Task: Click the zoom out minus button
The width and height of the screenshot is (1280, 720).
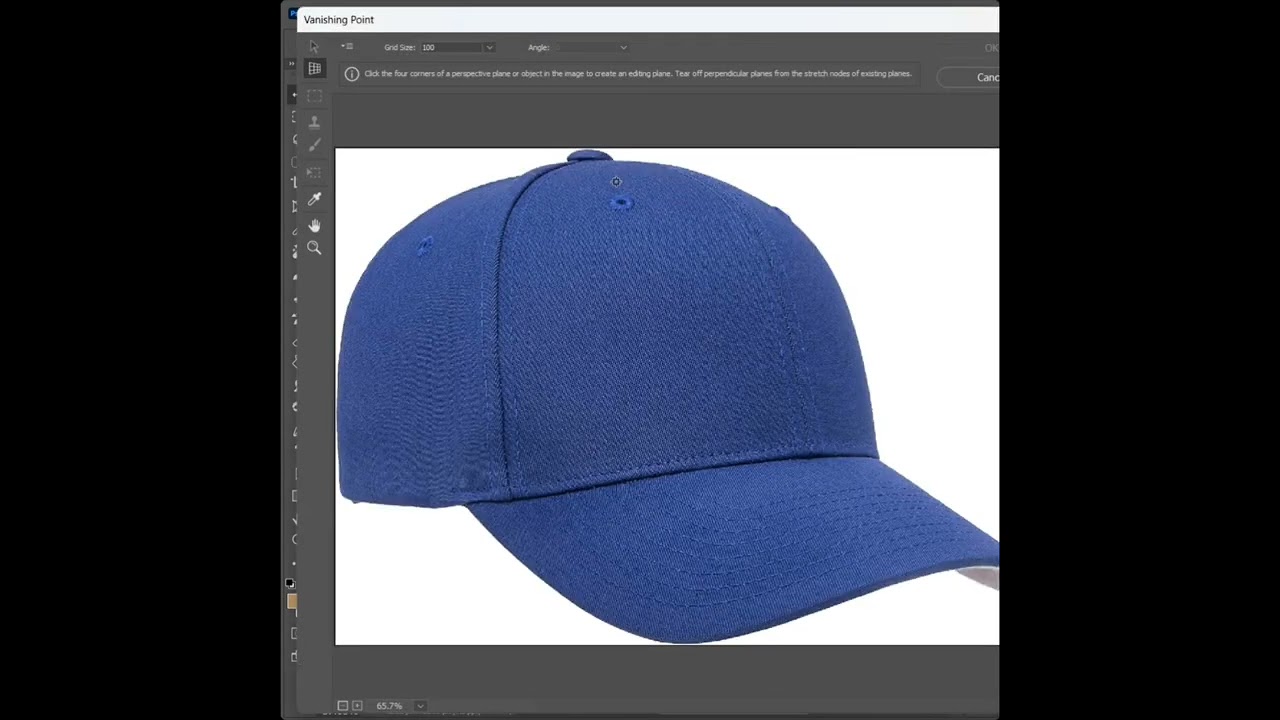Action: coord(342,706)
